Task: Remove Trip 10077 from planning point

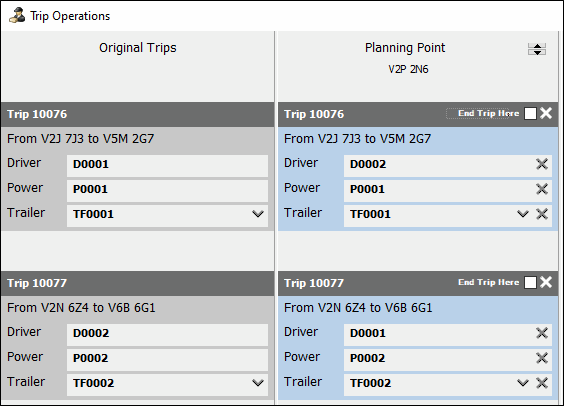Action: coord(546,282)
